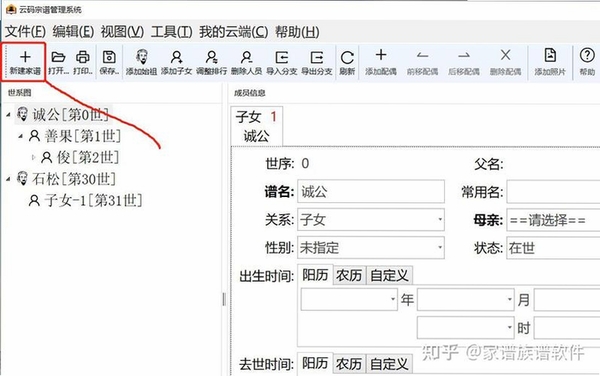The height and width of the screenshot is (376, 600).
Task: Collapse the 诚公 tree node
Action: [9, 114]
